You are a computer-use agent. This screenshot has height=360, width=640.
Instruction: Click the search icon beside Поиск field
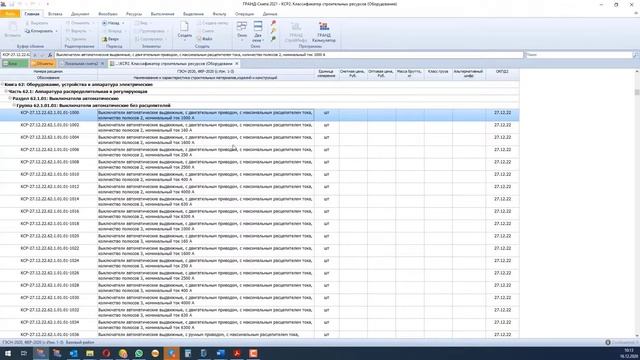tap(635, 55)
